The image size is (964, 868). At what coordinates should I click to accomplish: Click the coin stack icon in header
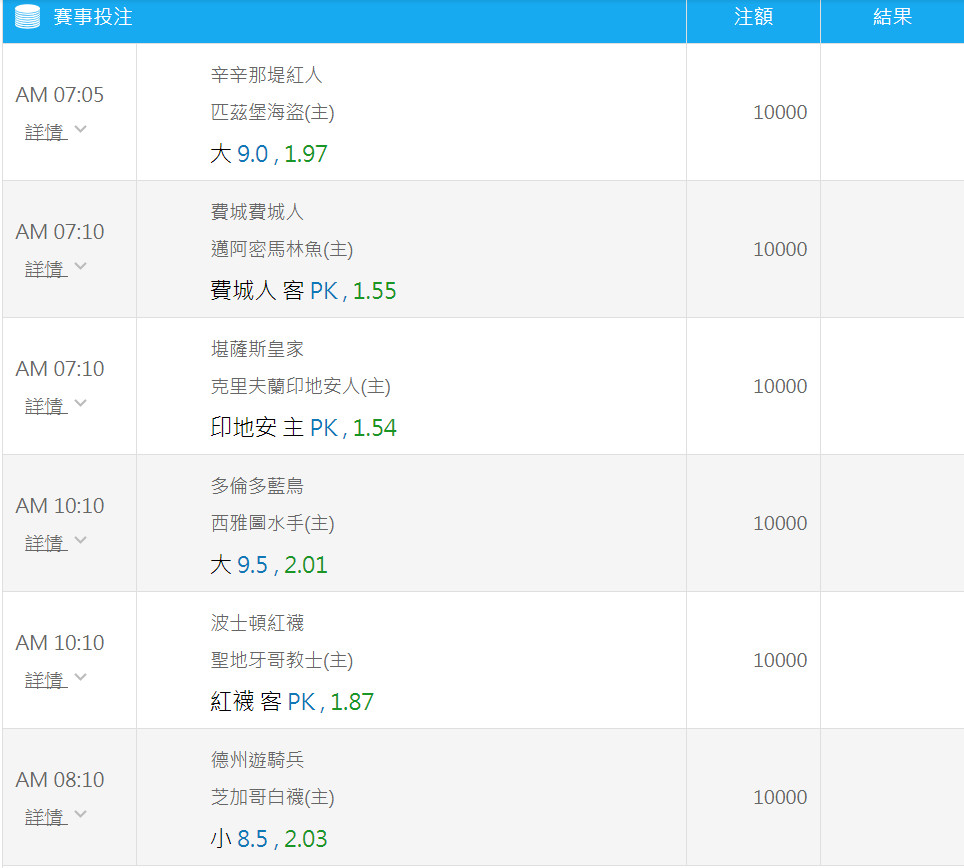[27, 17]
